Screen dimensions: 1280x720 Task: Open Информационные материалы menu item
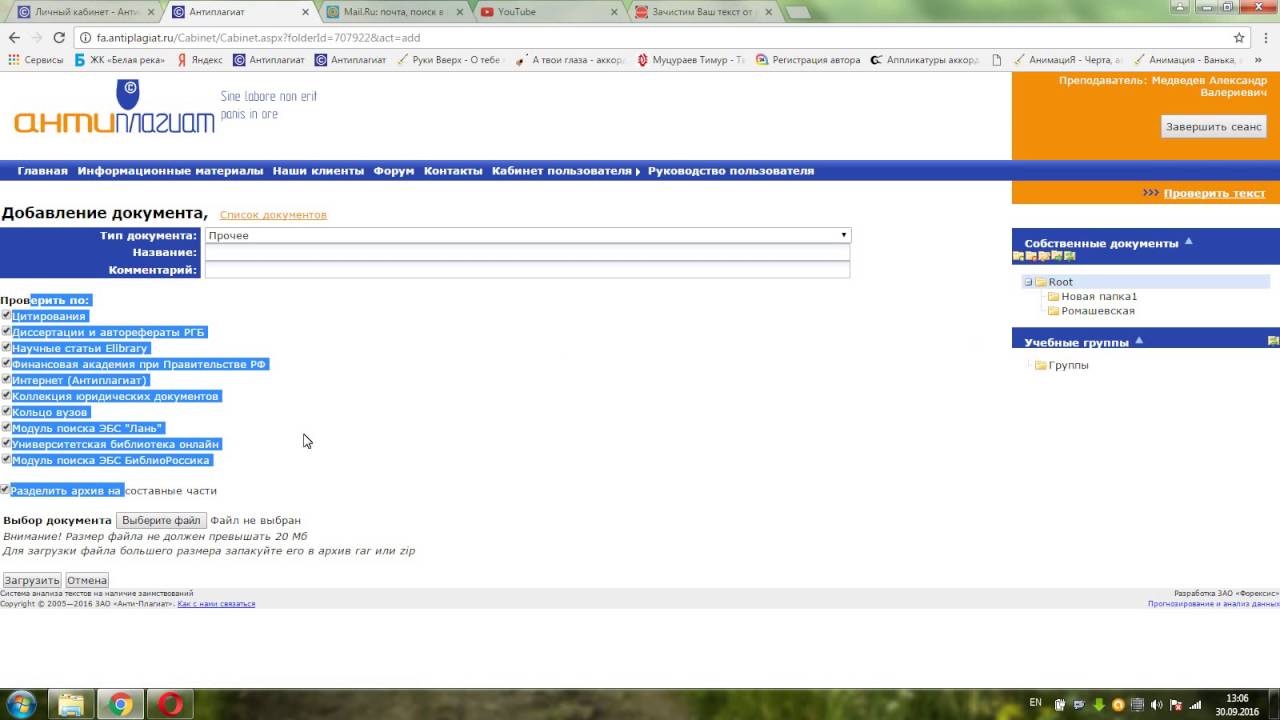[x=170, y=171]
